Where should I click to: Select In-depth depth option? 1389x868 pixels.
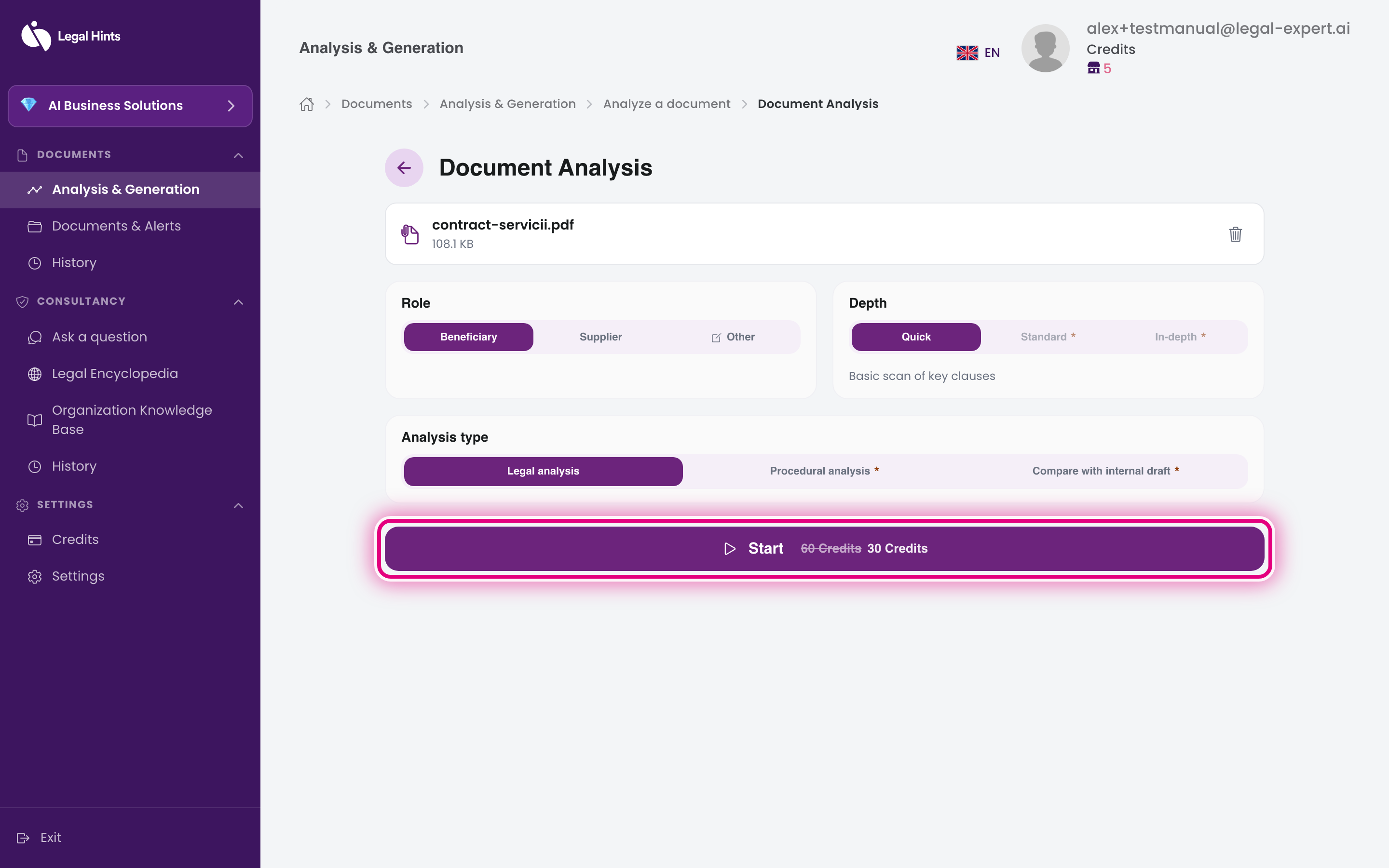pos(1180,337)
